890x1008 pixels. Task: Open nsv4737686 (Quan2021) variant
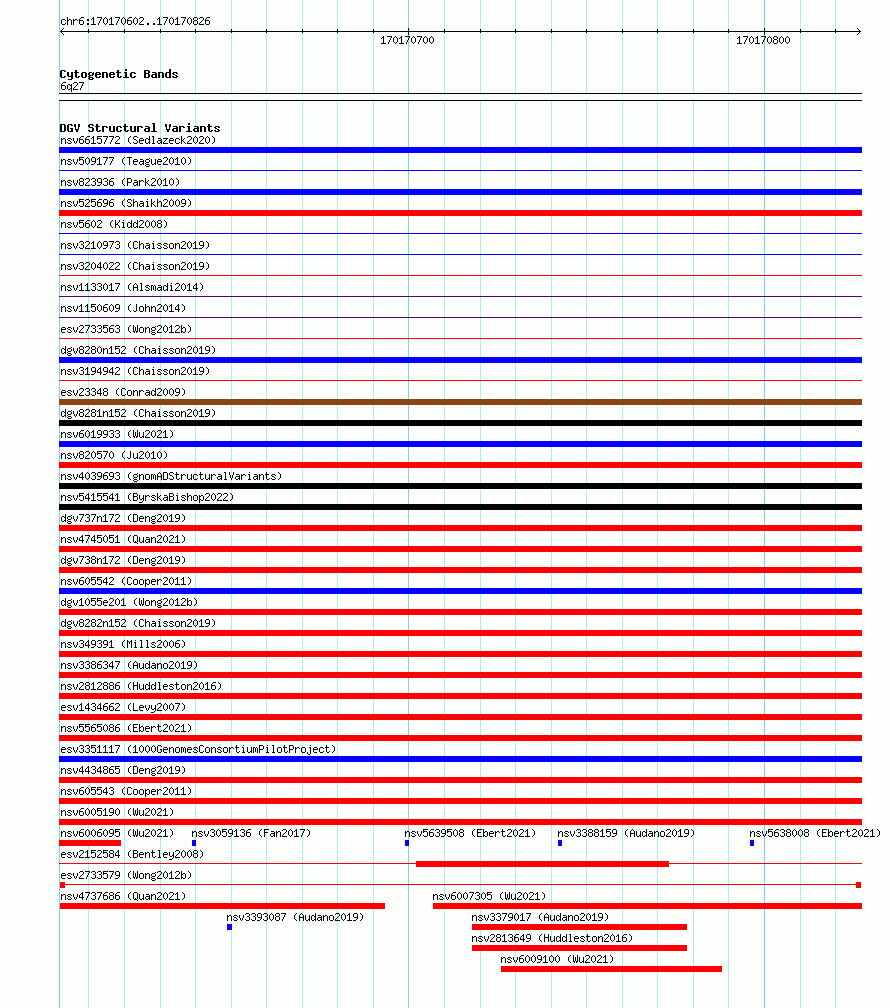tap(123, 896)
